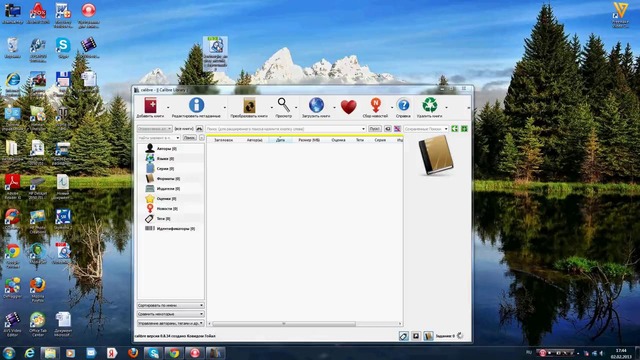The width and height of the screenshot is (640, 360).
Task: Open Google Chrome from the taskbar
Action: 174,353
